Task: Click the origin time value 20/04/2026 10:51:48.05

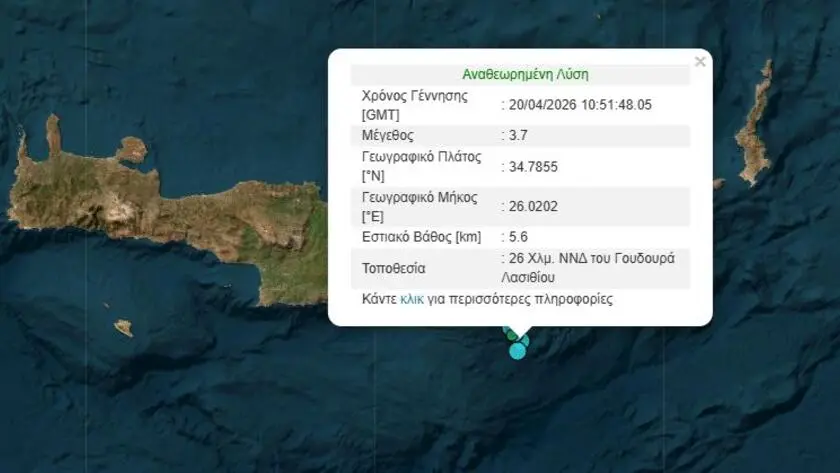Action: coord(579,104)
